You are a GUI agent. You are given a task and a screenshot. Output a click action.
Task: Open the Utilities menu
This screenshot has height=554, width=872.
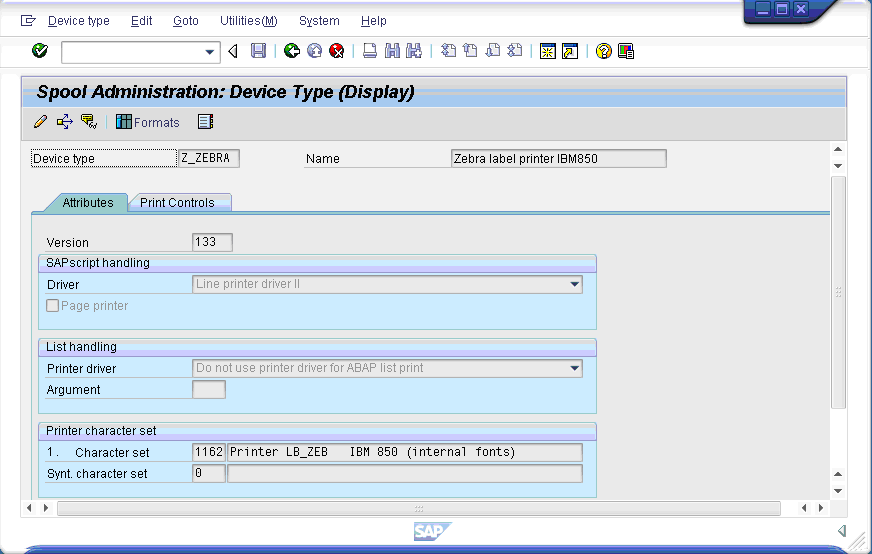[x=248, y=21]
